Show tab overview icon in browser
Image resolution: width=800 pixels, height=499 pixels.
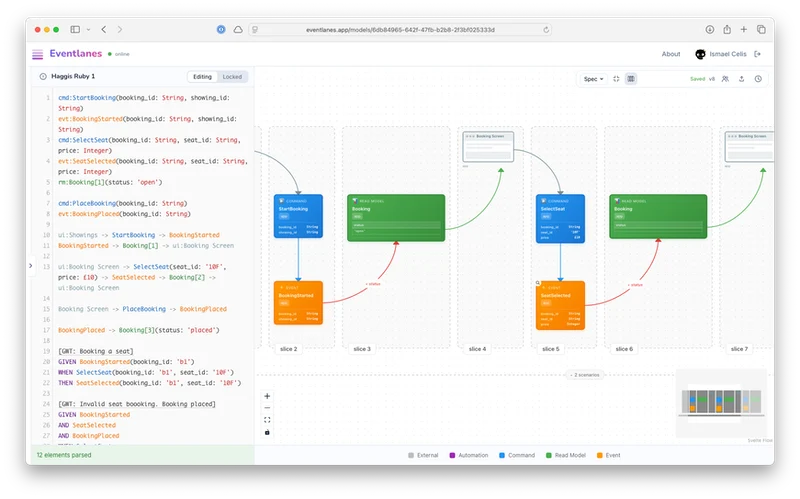[x=761, y=30]
